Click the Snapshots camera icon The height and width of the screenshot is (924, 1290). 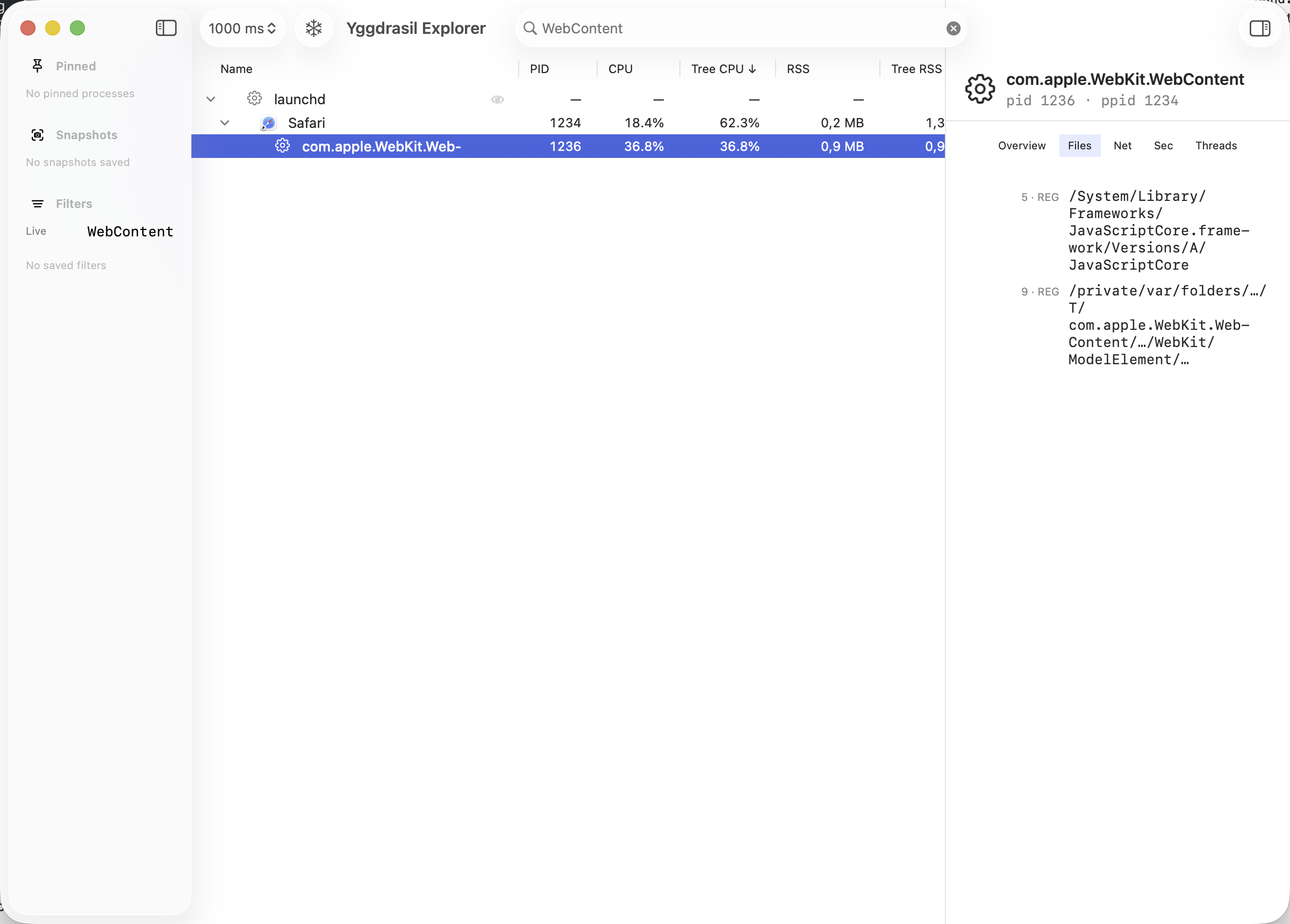click(38, 135)
